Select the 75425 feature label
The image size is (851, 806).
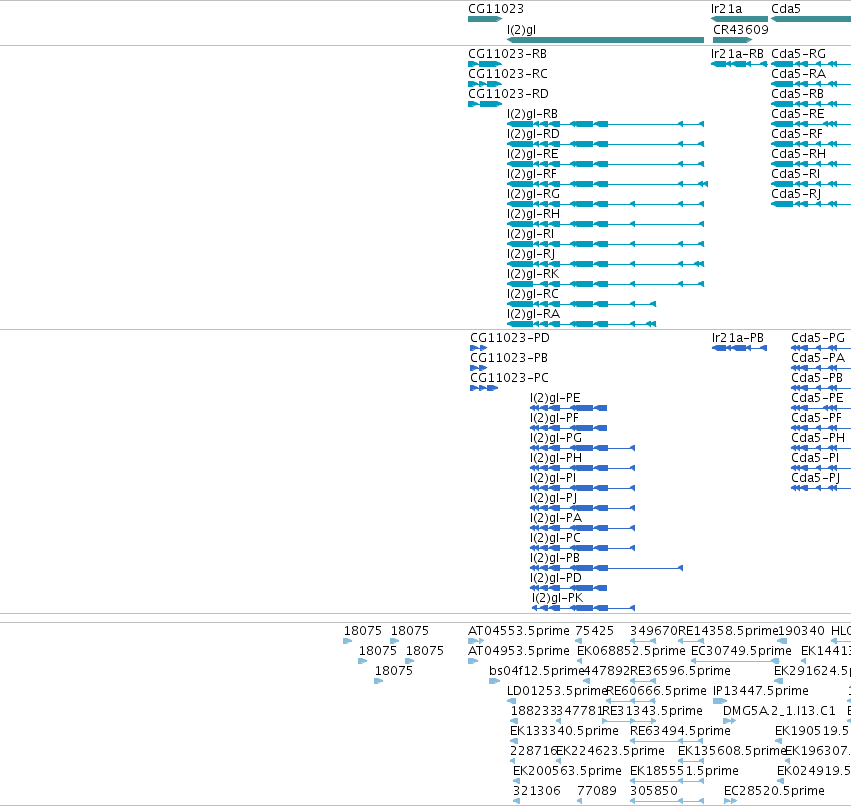click(594, 631)
